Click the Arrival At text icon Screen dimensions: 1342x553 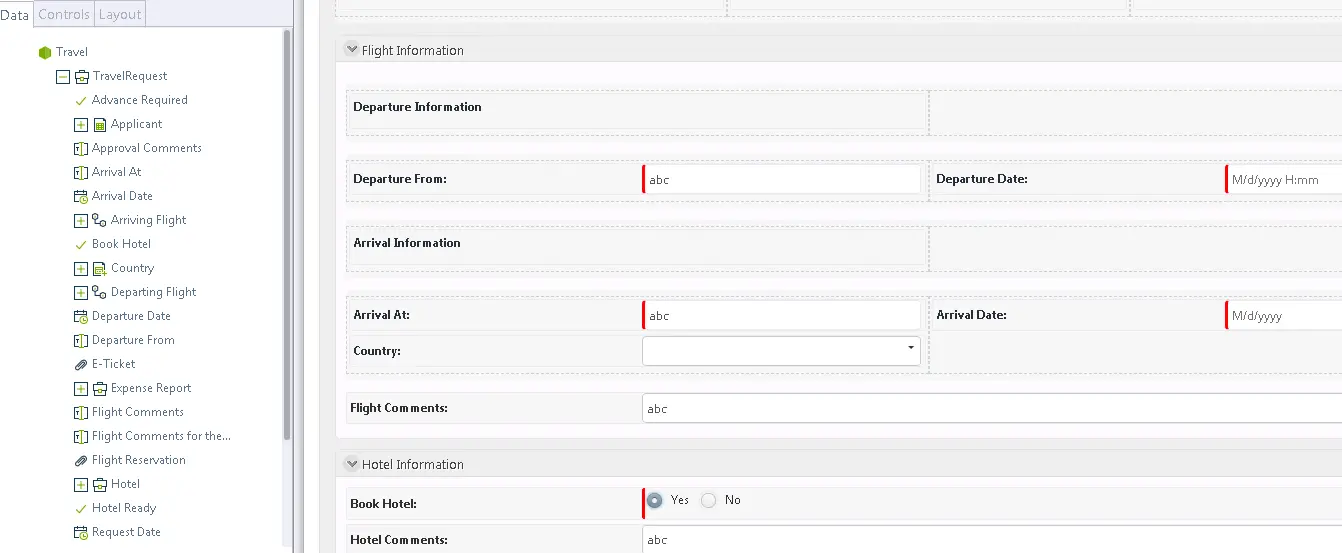tap(81, 172)
